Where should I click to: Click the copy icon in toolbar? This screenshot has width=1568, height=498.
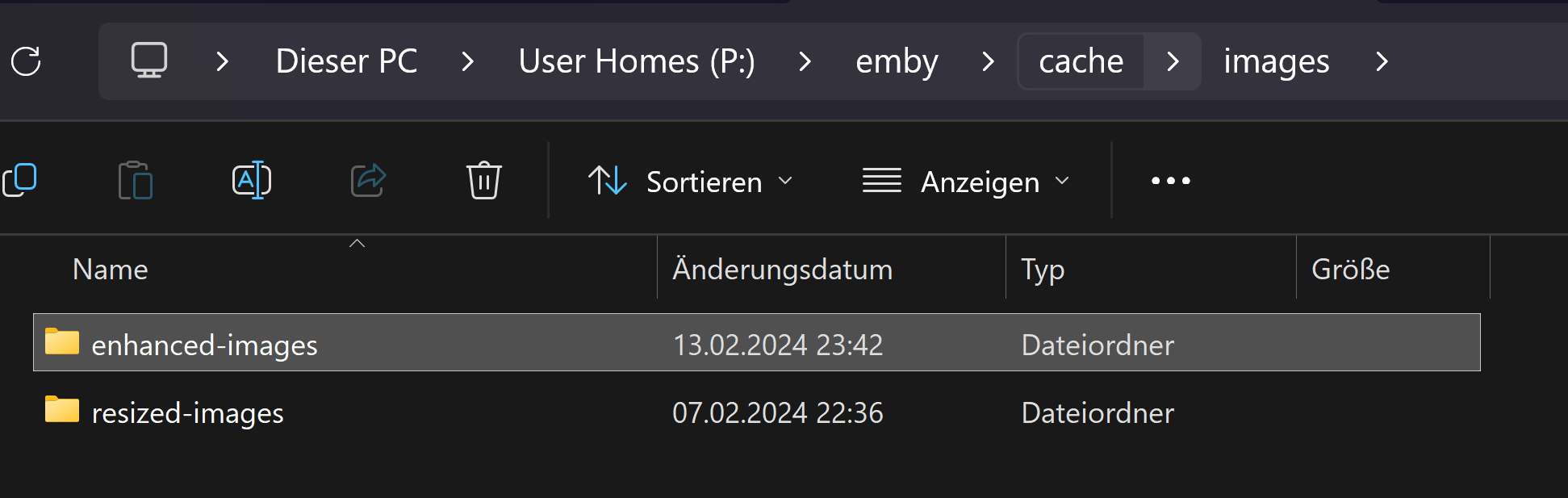pyautogui.click(x=20, y=180)
